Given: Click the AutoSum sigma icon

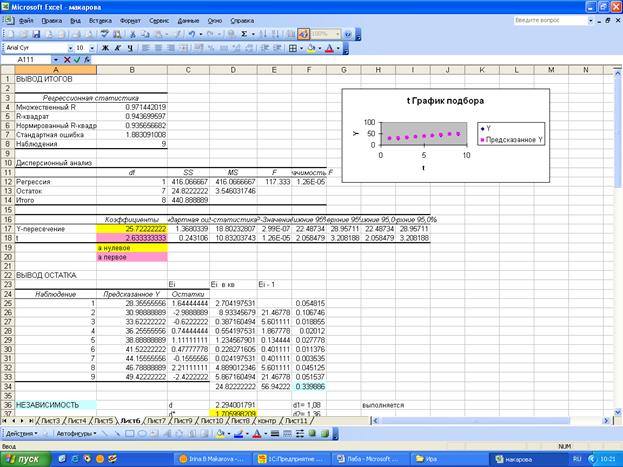Looking at the screenshot, I should [244, 33].
